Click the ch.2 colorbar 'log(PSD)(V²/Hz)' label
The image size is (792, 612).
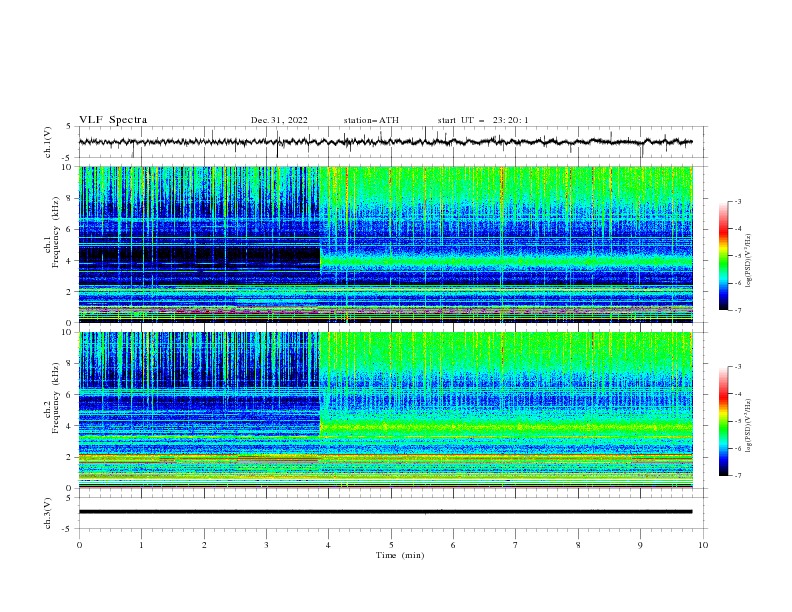pyautogui.click(x=749, y=425)
